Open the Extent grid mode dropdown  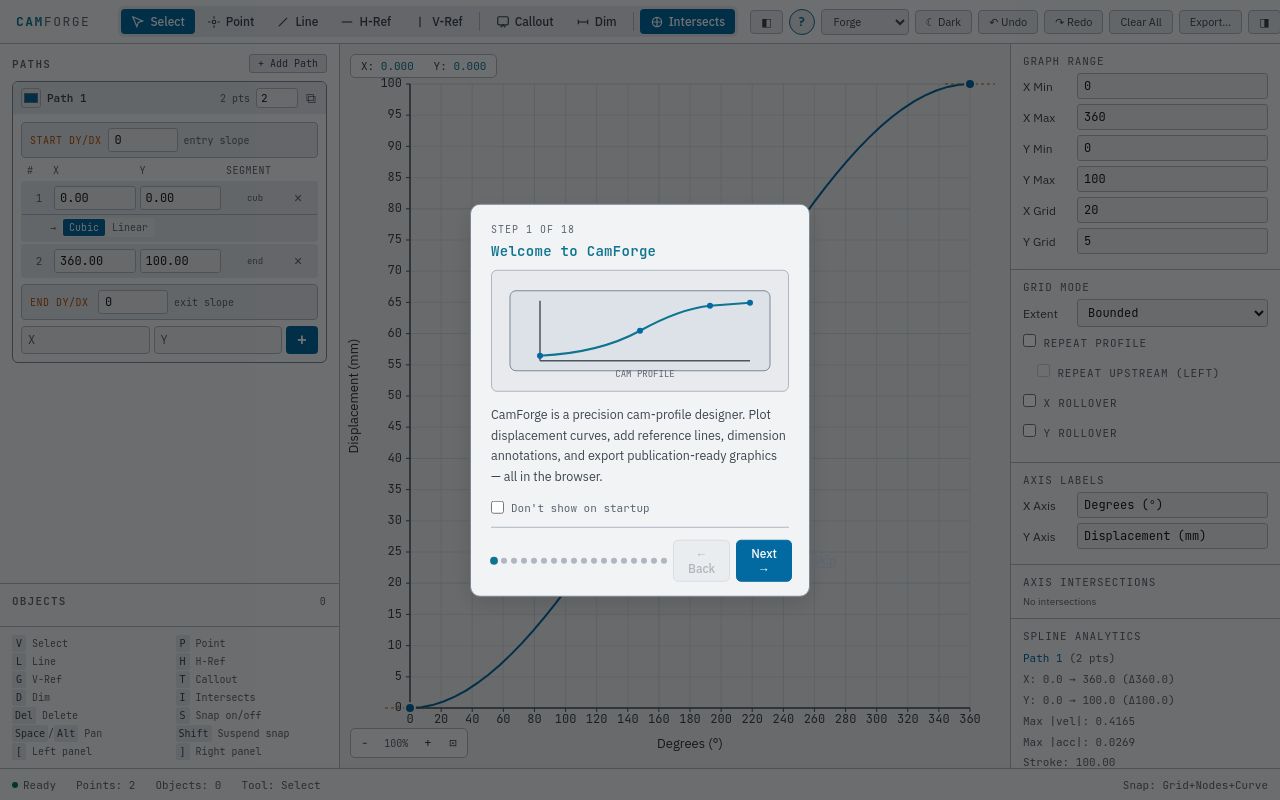[x=1172, y=313]
